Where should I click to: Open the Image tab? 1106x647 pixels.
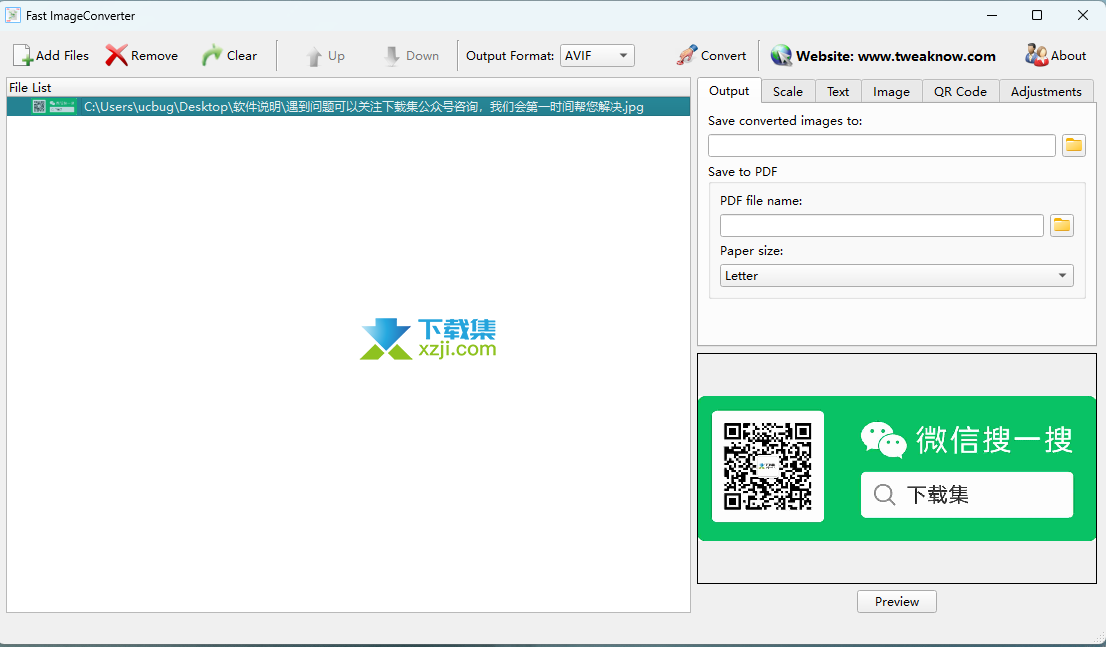[892, 92]
